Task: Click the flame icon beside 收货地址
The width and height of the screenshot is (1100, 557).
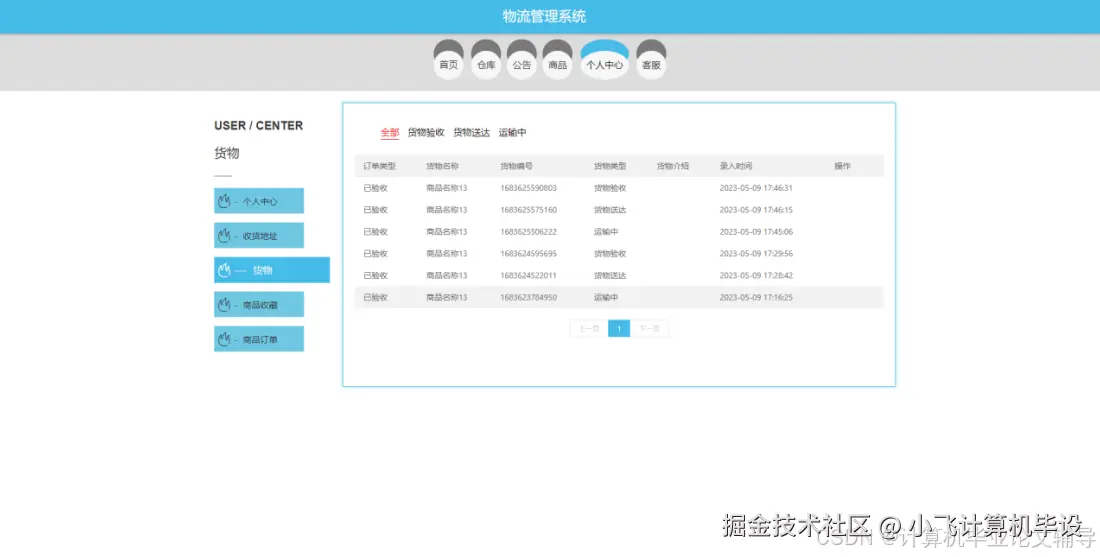Action: click(224, 236)
